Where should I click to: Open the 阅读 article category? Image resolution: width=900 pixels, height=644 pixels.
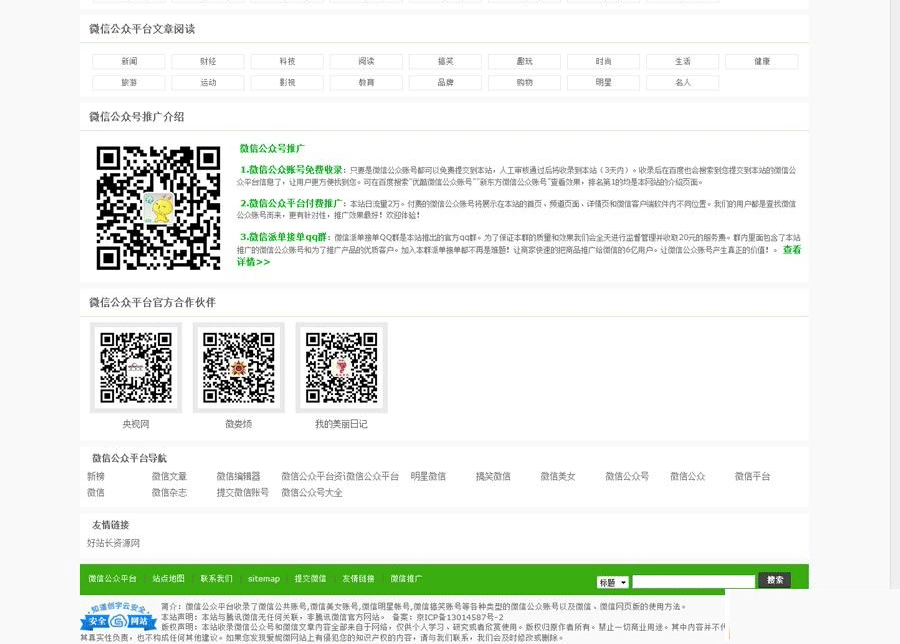(366, 61)
